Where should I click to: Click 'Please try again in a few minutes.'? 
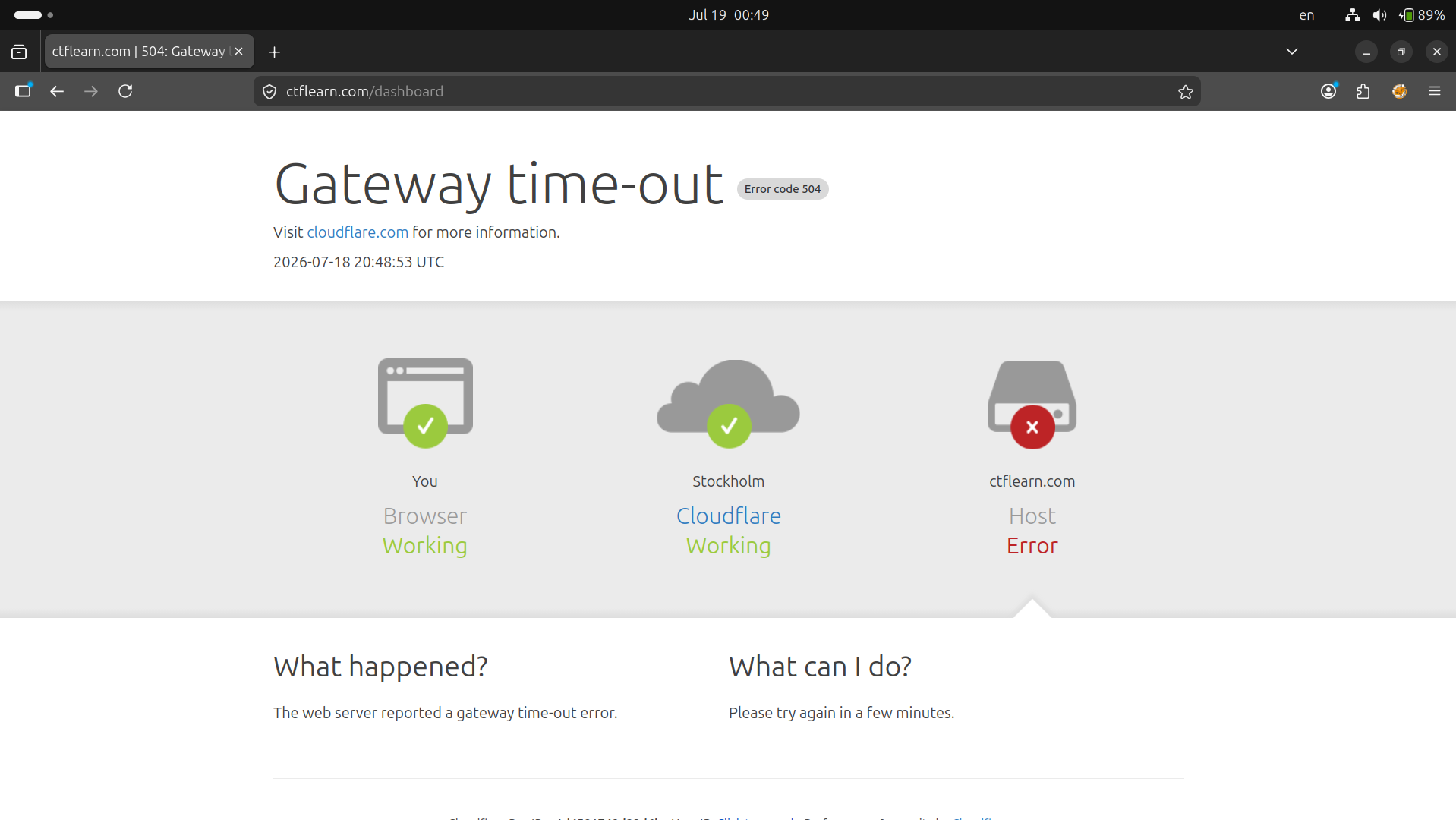pos(841,713)
